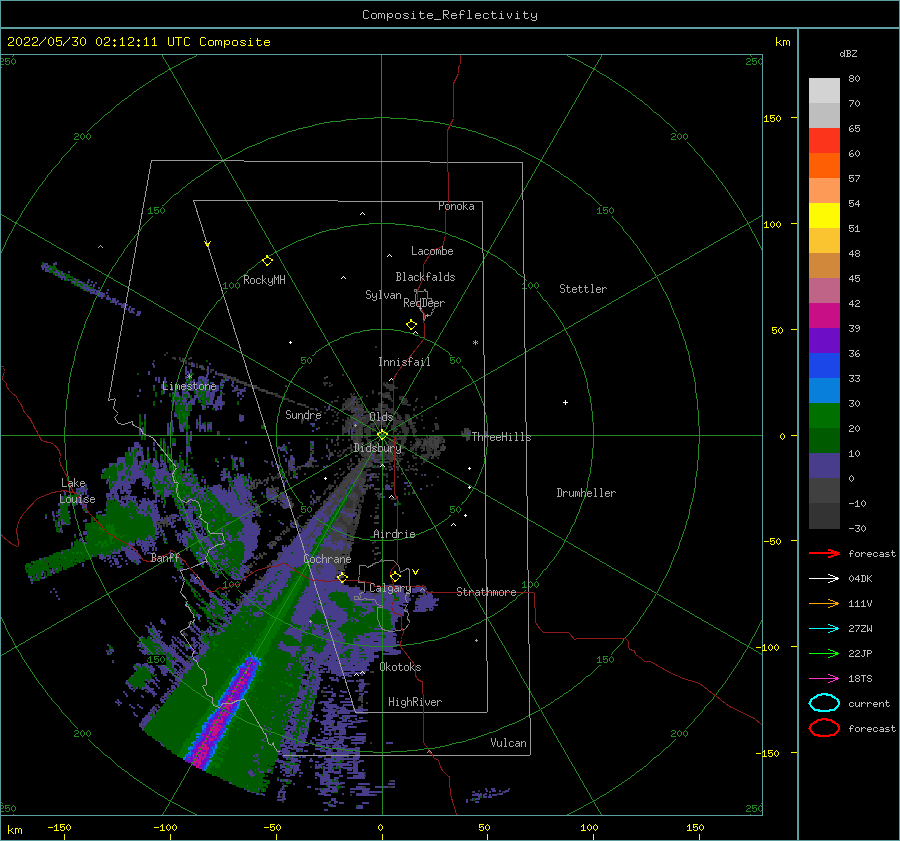
Task: Click the Vulcan label
Action: [x=509, y=743]
